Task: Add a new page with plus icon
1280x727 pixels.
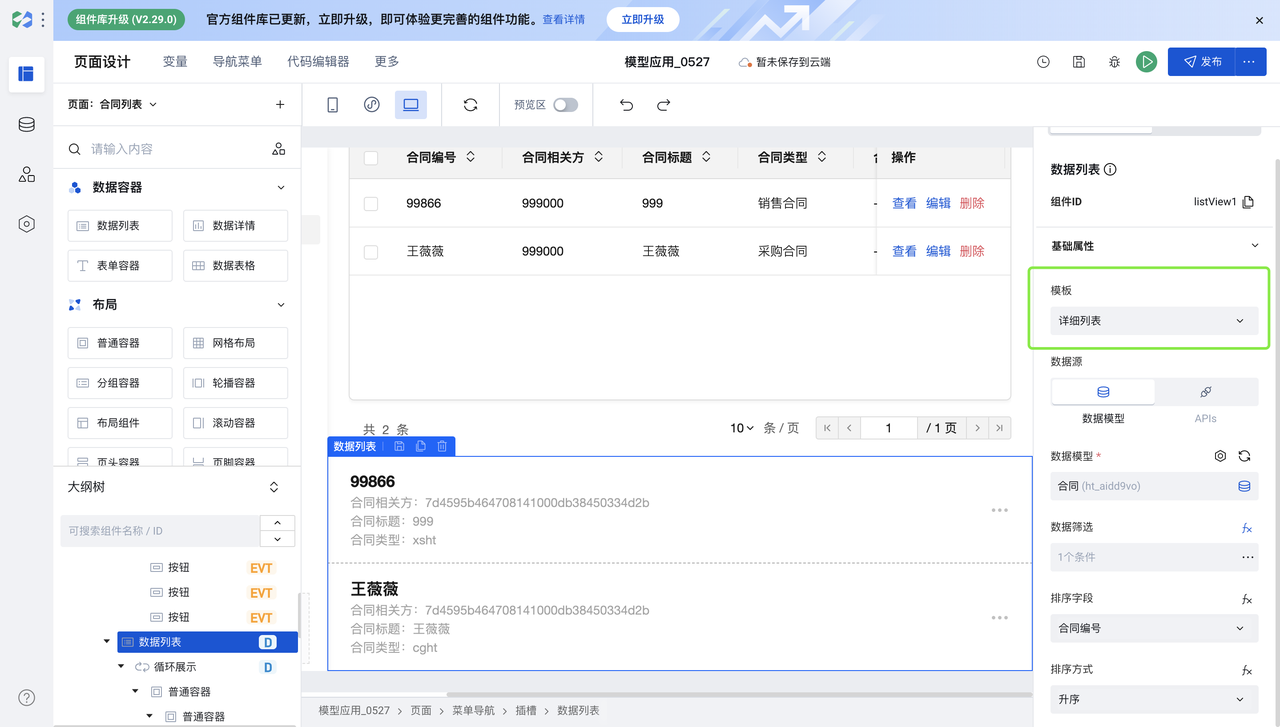Action: tap(280, 104)
